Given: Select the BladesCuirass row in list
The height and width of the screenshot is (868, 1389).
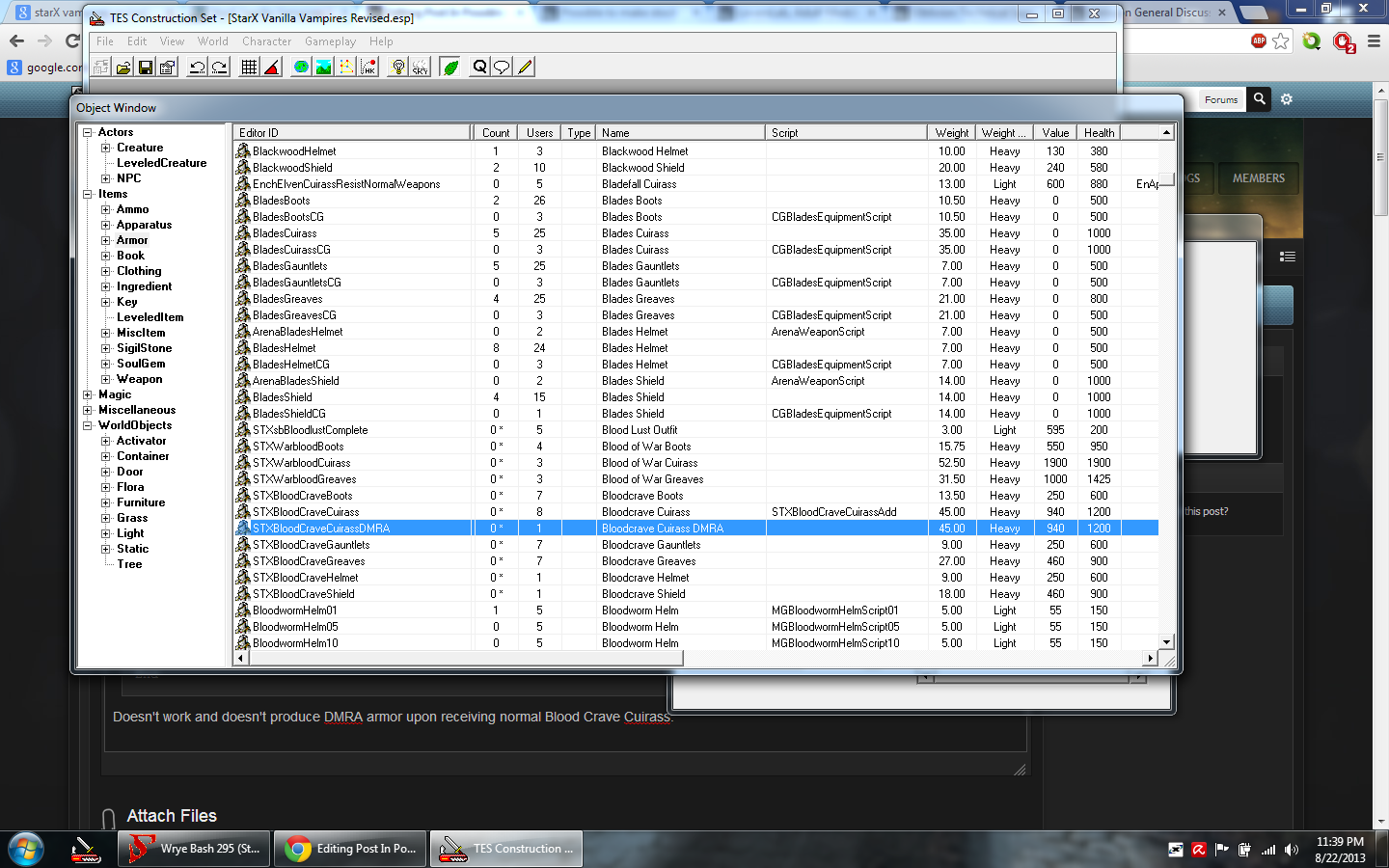Looking at the screenshot, I should pyautogui.click(x=285, y=233).
